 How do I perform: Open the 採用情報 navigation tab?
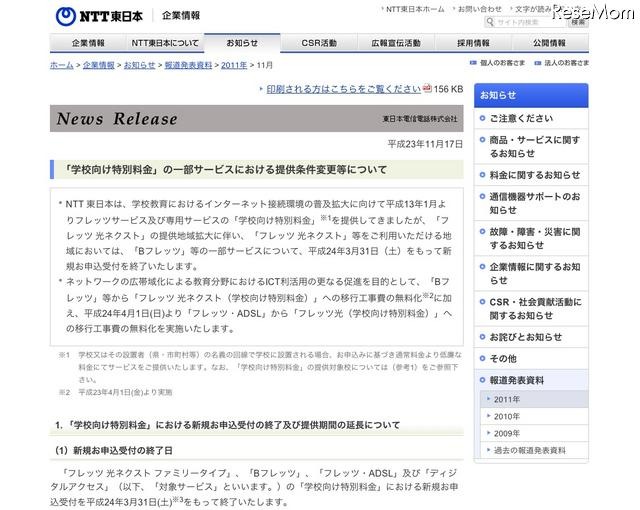(x=473, y=43)
